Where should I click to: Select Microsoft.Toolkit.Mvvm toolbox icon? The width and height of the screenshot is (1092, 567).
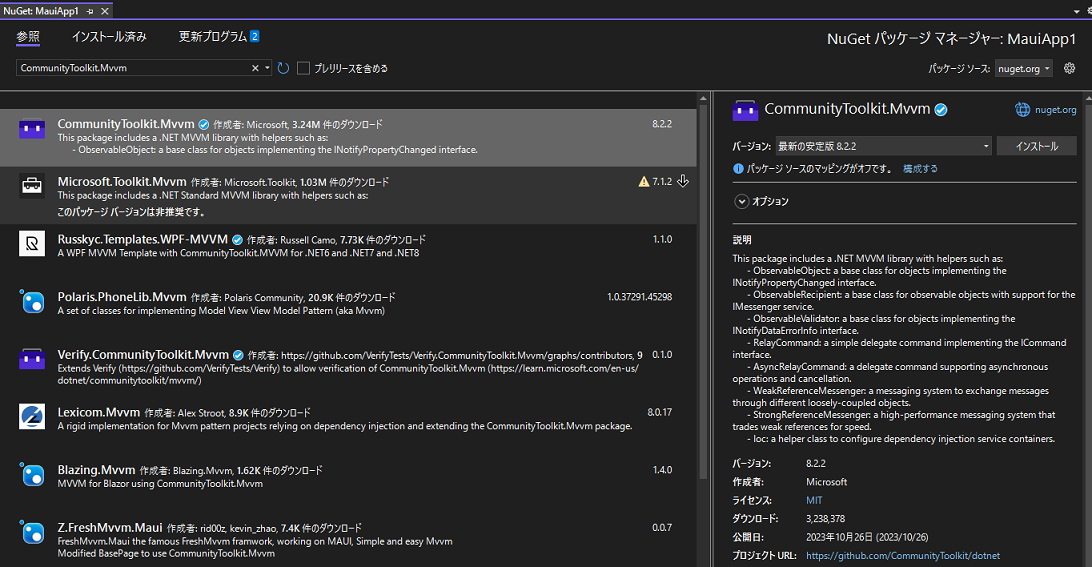[x=32, y=186]
